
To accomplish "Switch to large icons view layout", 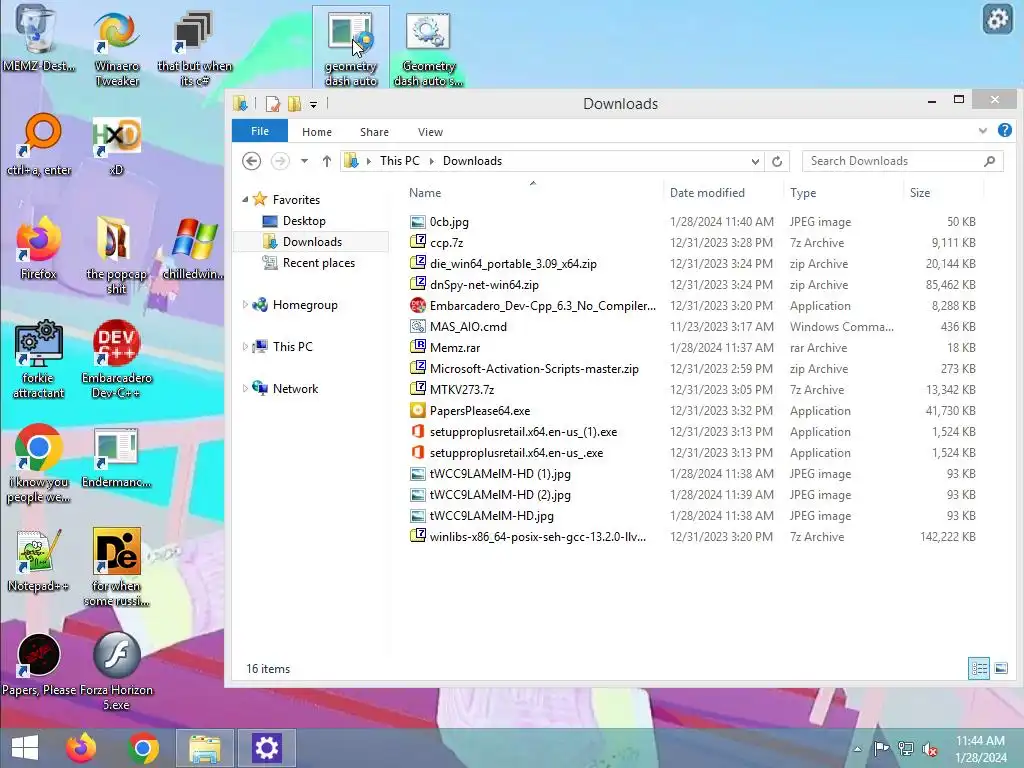I will pos(1000,668).
